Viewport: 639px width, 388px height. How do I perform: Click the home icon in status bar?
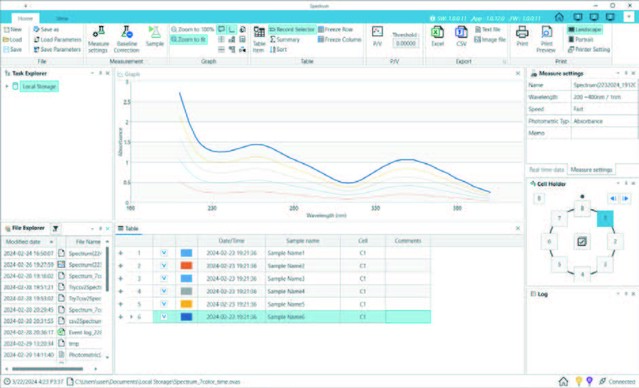563,381
